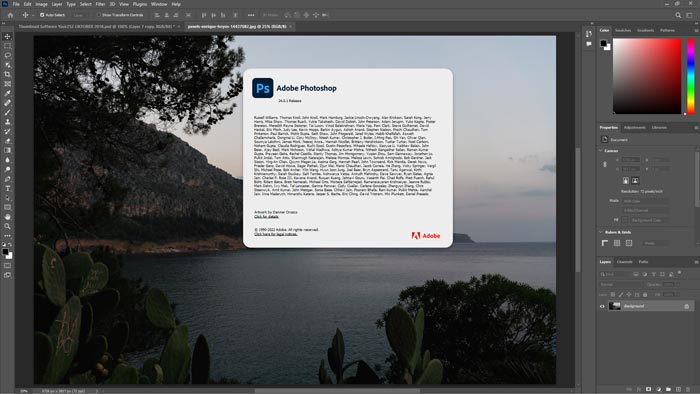Open the Layers filter Kind dropdown
Image resolution: width=700 pixels, height=394 pixels.
616,274
